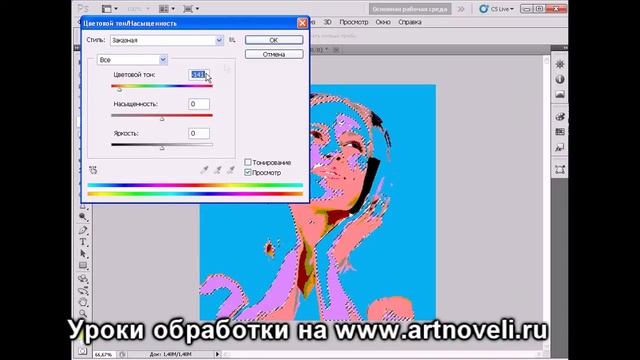Screen dimensions: 640x360
Task: Open the arrange documents dropdown
Action: 167,9
